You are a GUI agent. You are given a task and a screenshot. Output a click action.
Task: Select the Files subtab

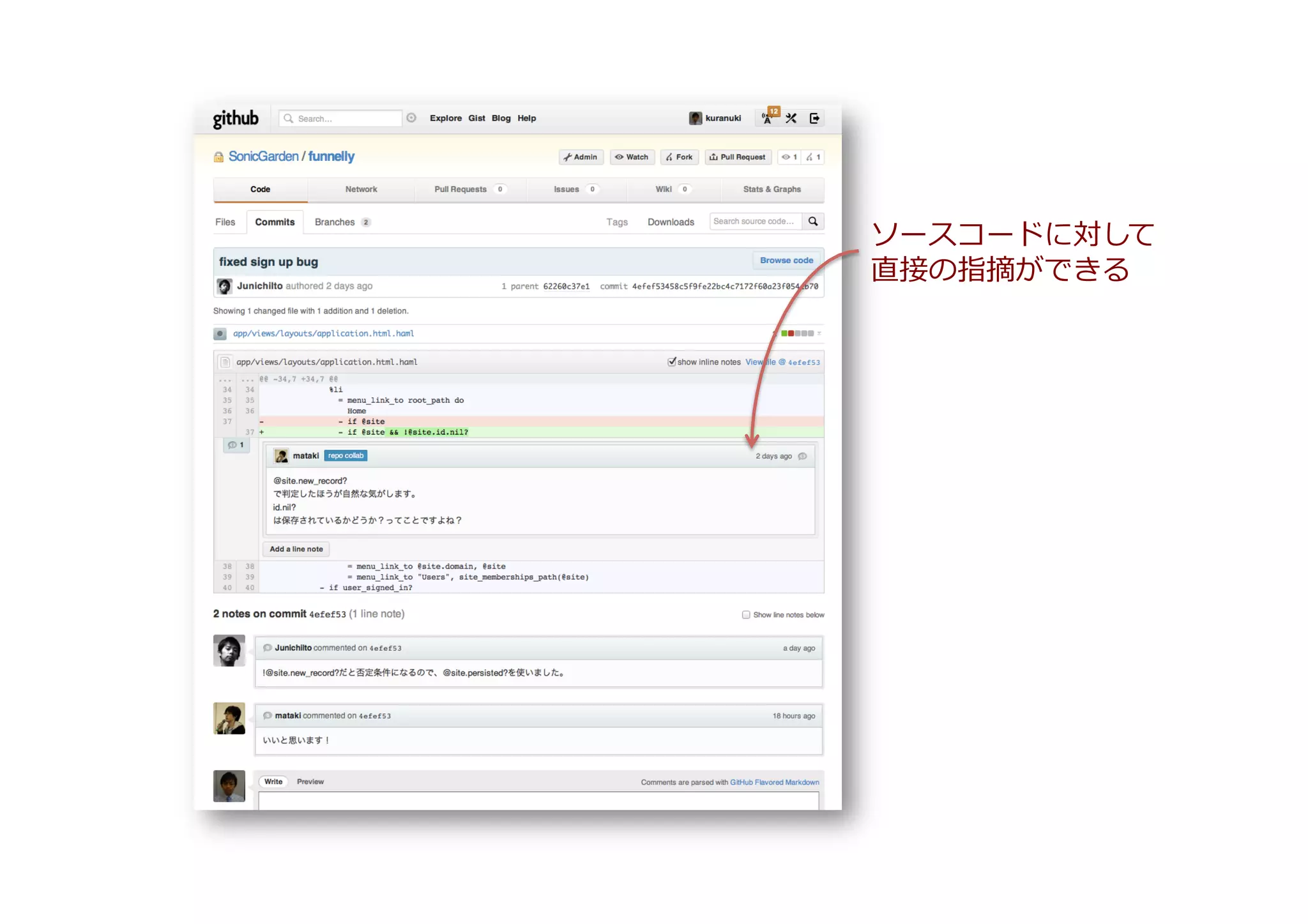(225, 222)
